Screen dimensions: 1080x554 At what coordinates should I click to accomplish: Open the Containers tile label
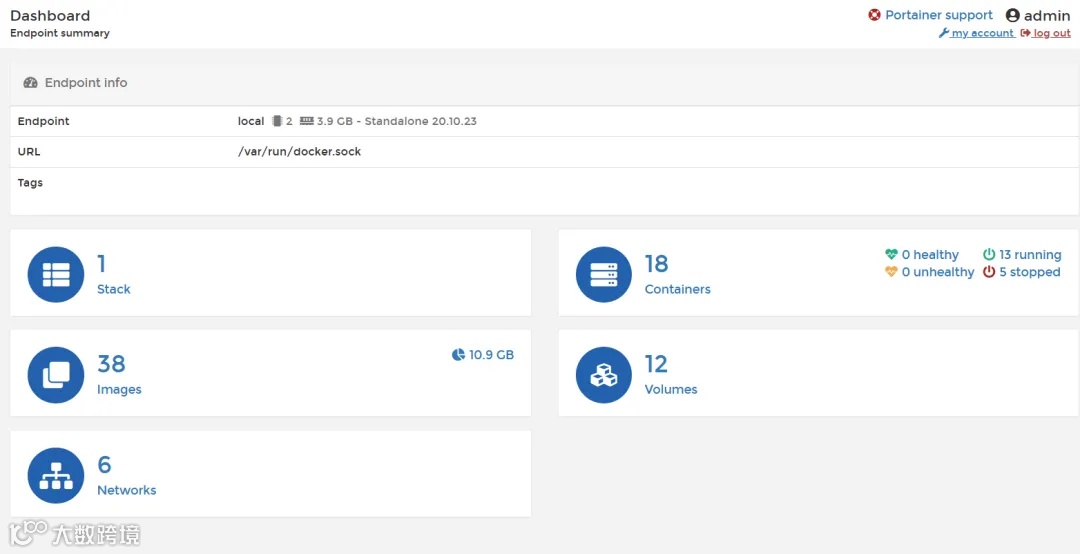coord(678,289)
